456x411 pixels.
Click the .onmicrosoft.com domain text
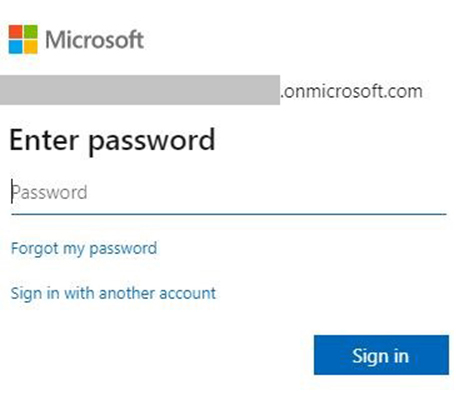point(351,91)
